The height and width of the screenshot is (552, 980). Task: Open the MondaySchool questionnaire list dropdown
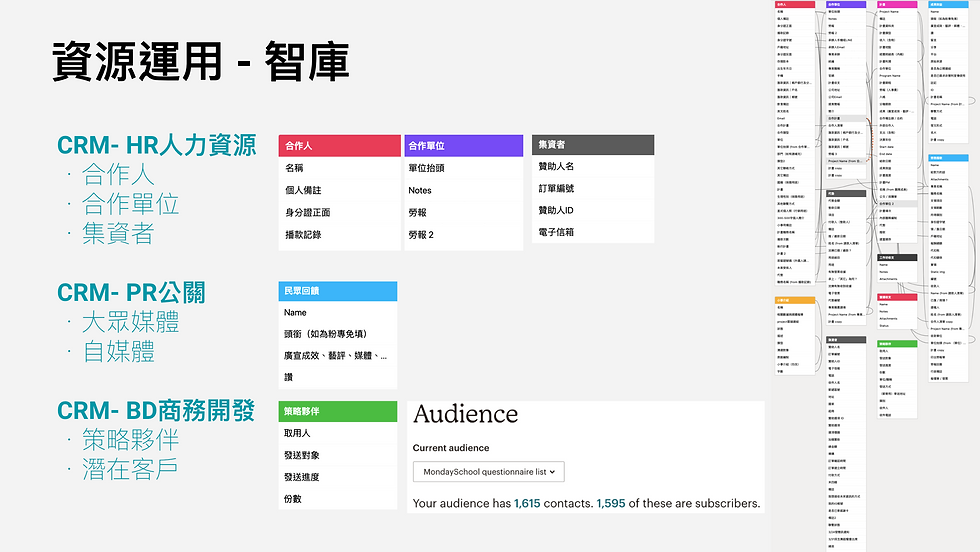click(x=488, y=471)
